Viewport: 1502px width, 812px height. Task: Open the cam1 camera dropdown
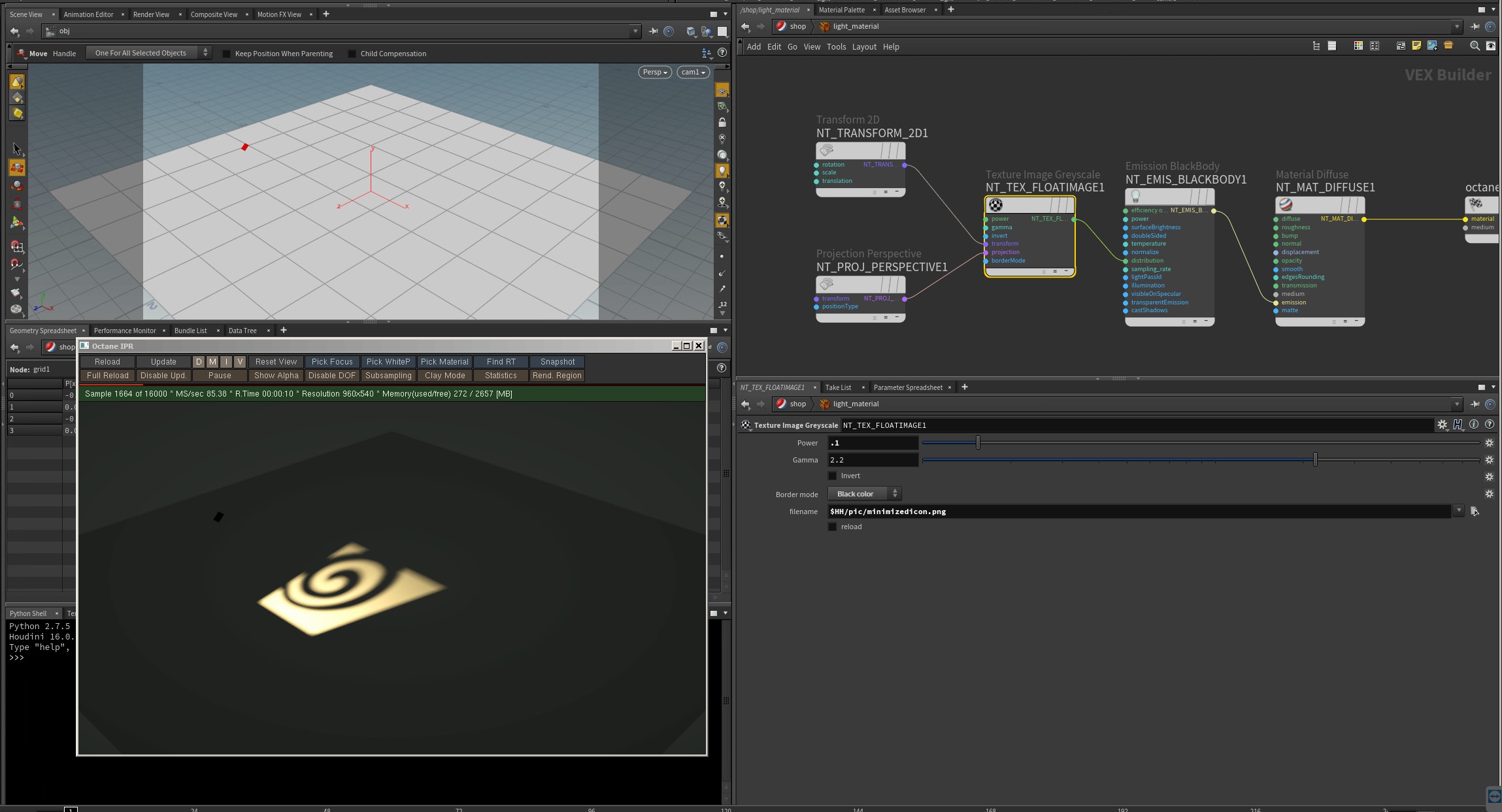693,72
